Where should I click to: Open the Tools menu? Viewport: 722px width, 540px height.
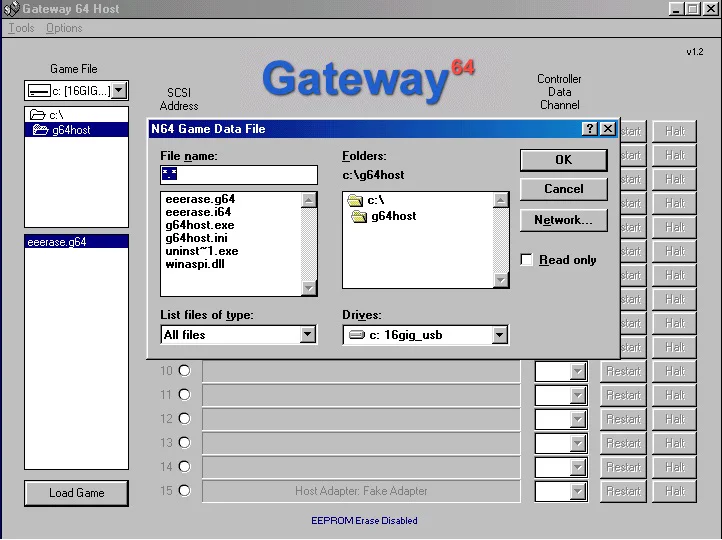[x=21, y=28]
